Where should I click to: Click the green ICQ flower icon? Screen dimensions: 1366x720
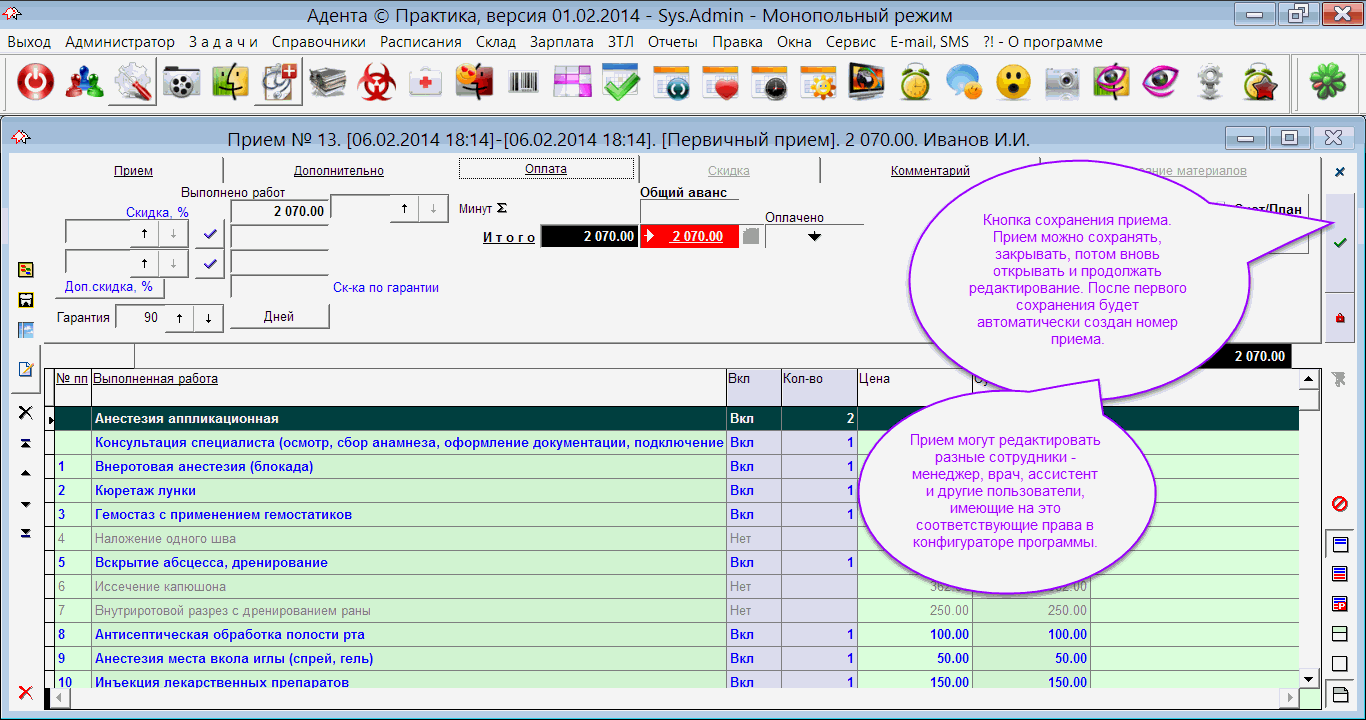point(1328,84)
